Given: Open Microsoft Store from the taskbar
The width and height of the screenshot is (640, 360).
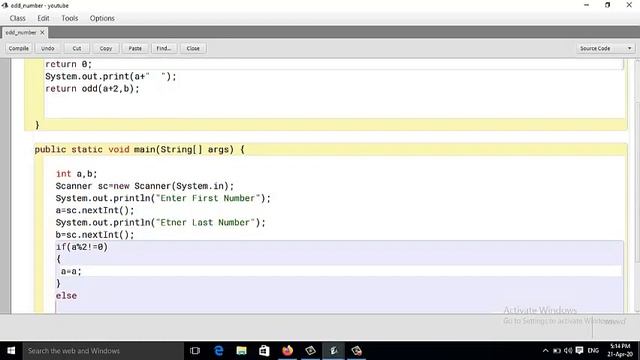Looking at the screenshot, I should 264,351.
